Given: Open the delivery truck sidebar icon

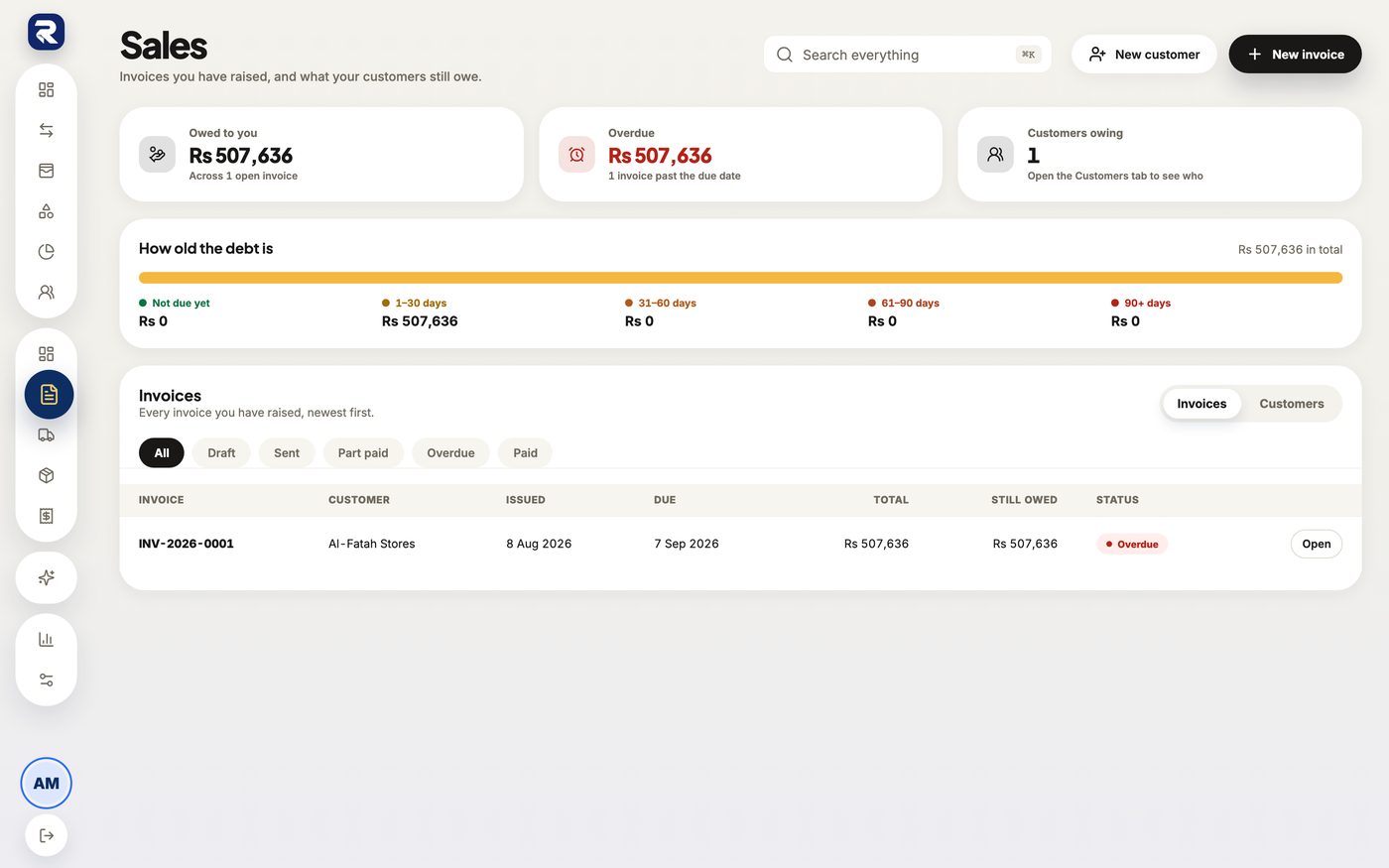Looking at the screenshot, I should 46,435.
